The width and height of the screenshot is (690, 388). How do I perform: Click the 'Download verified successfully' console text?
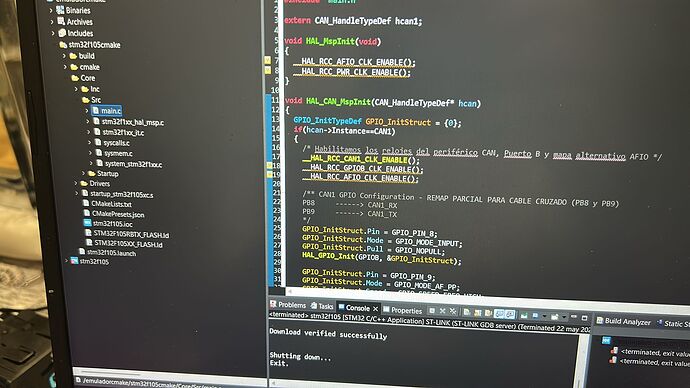point(328,334)
